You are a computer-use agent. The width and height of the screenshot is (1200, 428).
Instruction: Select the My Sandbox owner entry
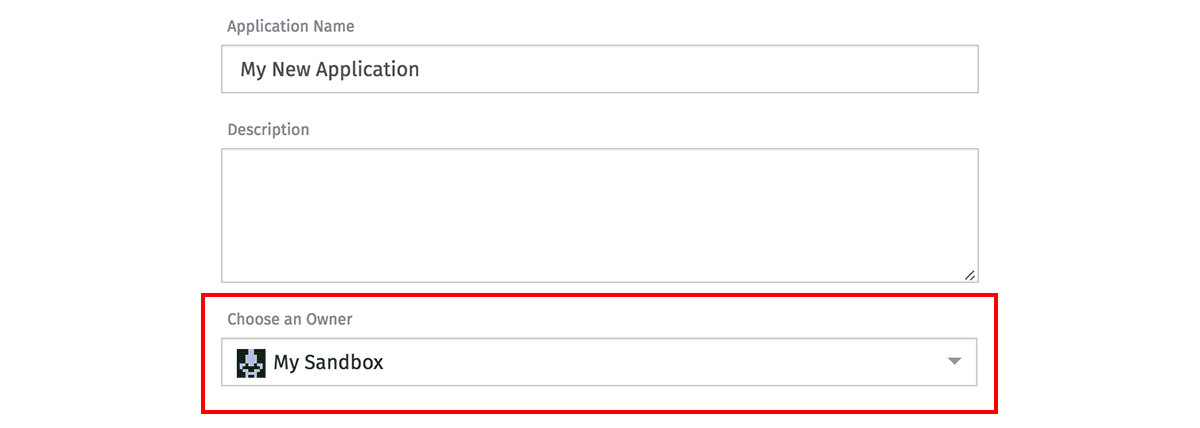tap(328, 362)
